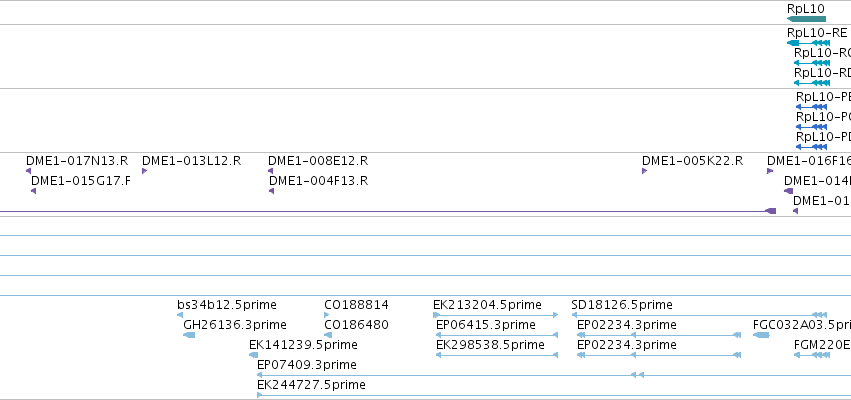Click the CO188814 arrow marker
Viewport: 851px width, 400px height.
click(327, 315)
